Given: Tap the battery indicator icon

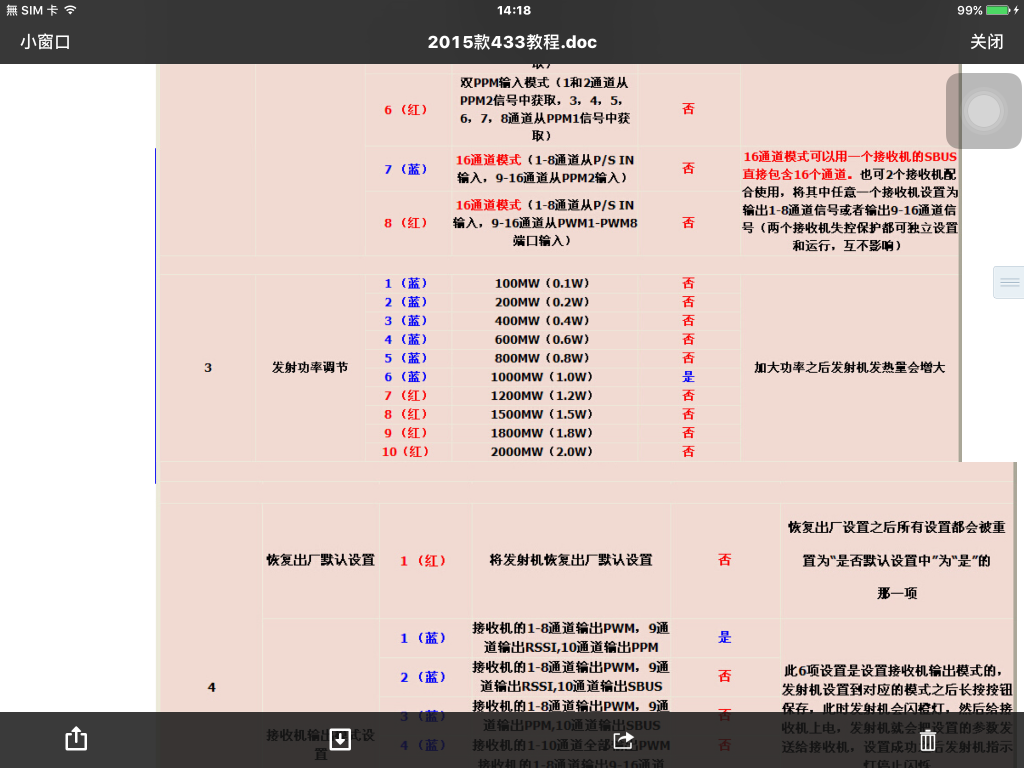Looking at the screenshot, I should 998,10.
